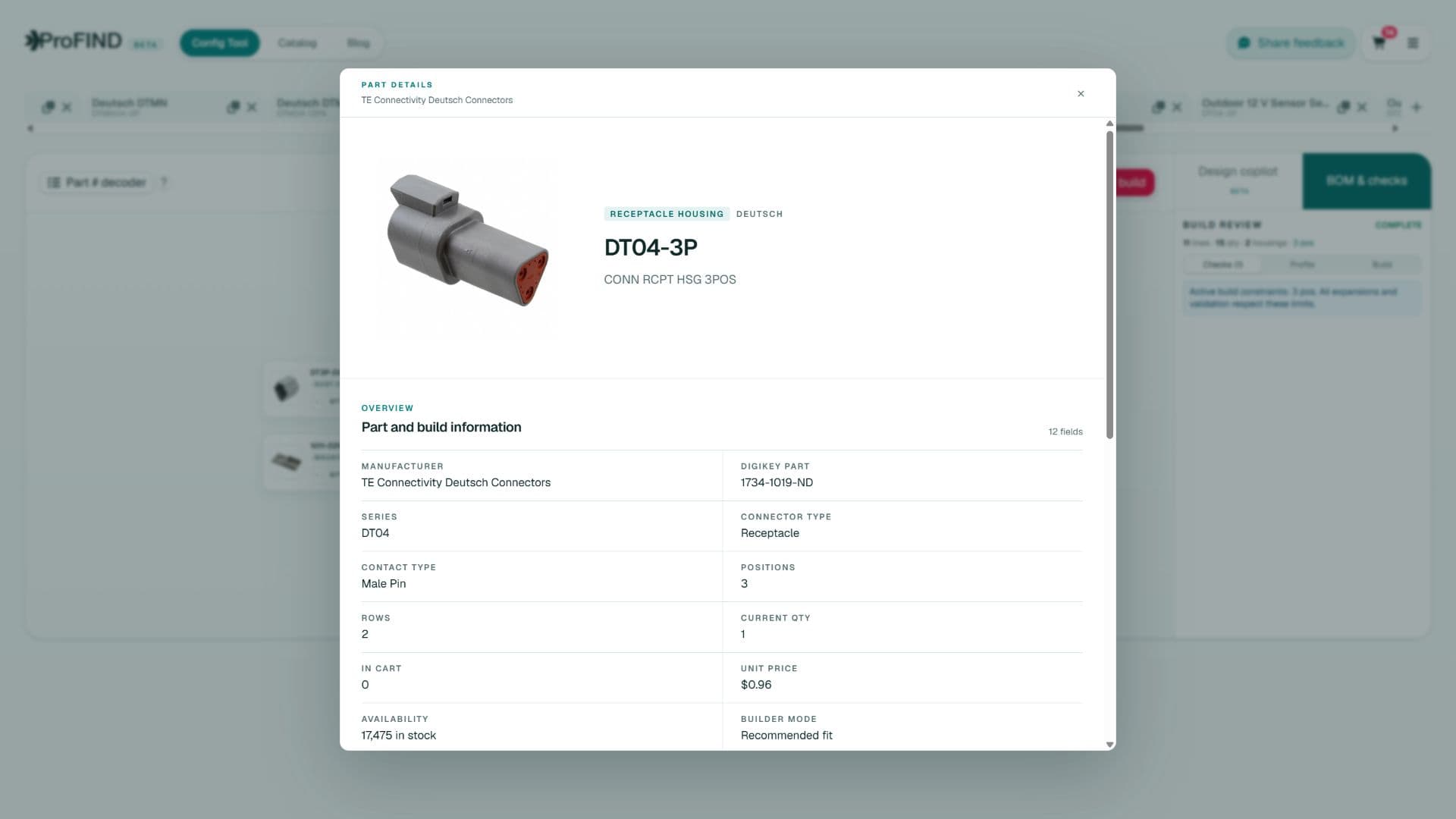Click the Connector Type value Receptacle
This screenshot has height=819, width=1456.
pos(770,533)
